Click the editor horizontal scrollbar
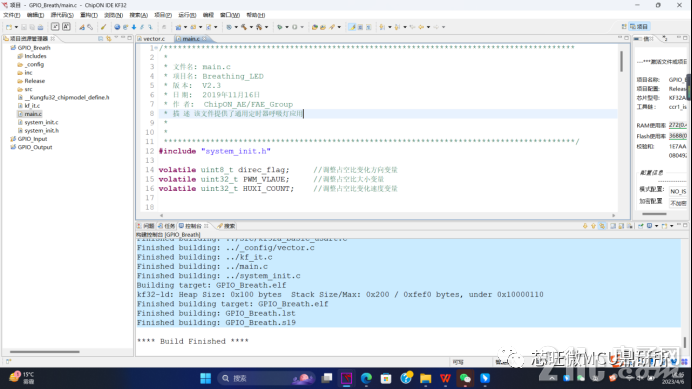692x389 pixels. (x=387, y=215)
